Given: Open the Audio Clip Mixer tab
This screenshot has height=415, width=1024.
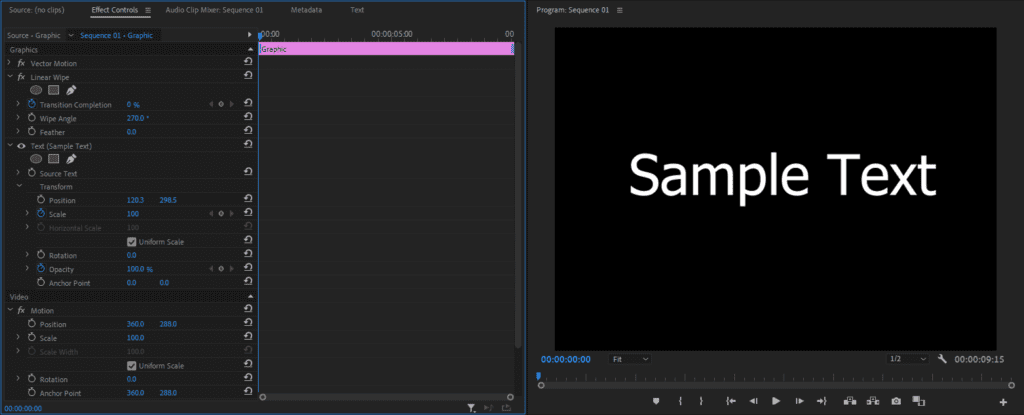Looking at the screenshot, I should pos(214,10).
